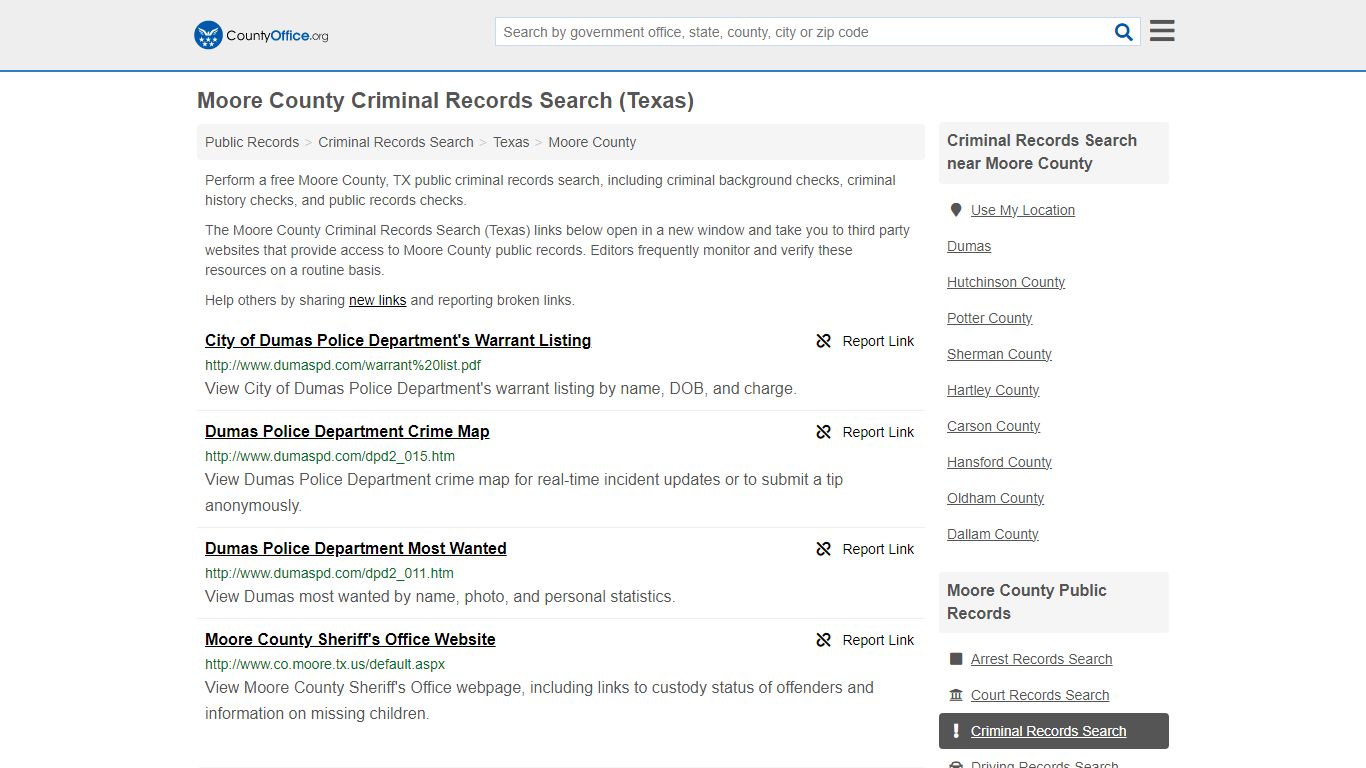Click the location pin icon
1366x768 pixels.
956,210
